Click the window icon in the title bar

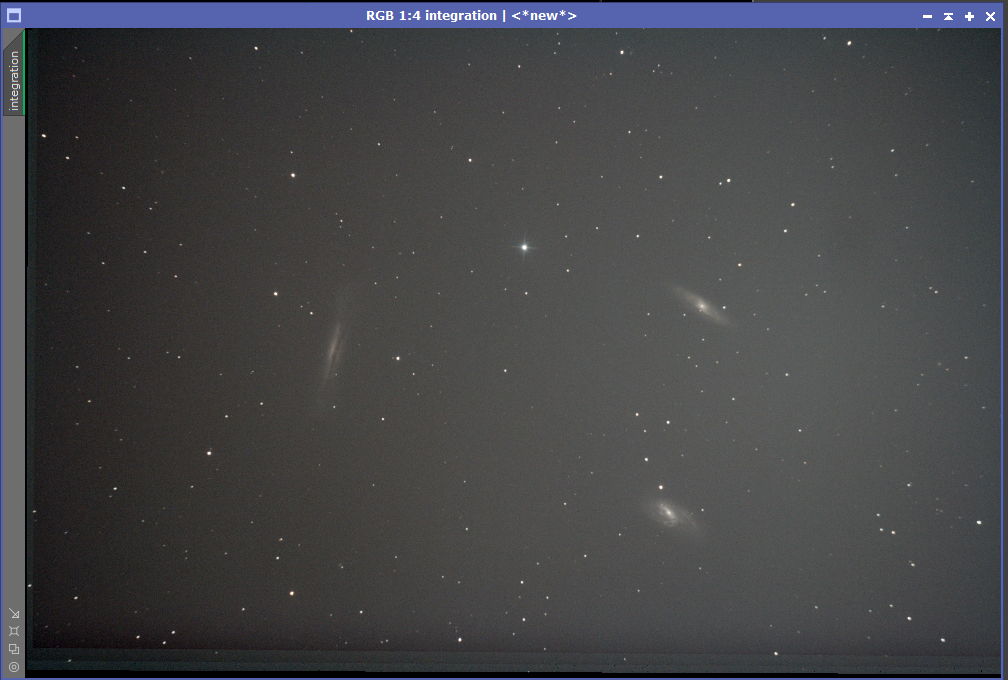click(x=14, y=15)
